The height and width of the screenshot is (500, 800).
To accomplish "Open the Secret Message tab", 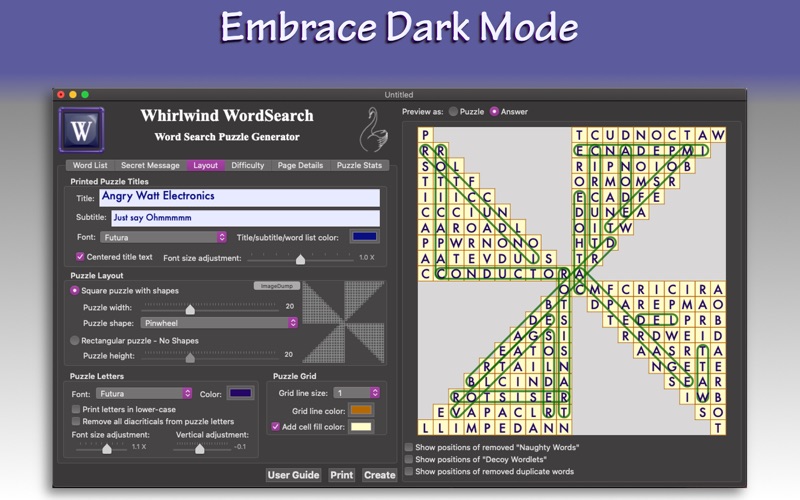I will coord(150,165).
